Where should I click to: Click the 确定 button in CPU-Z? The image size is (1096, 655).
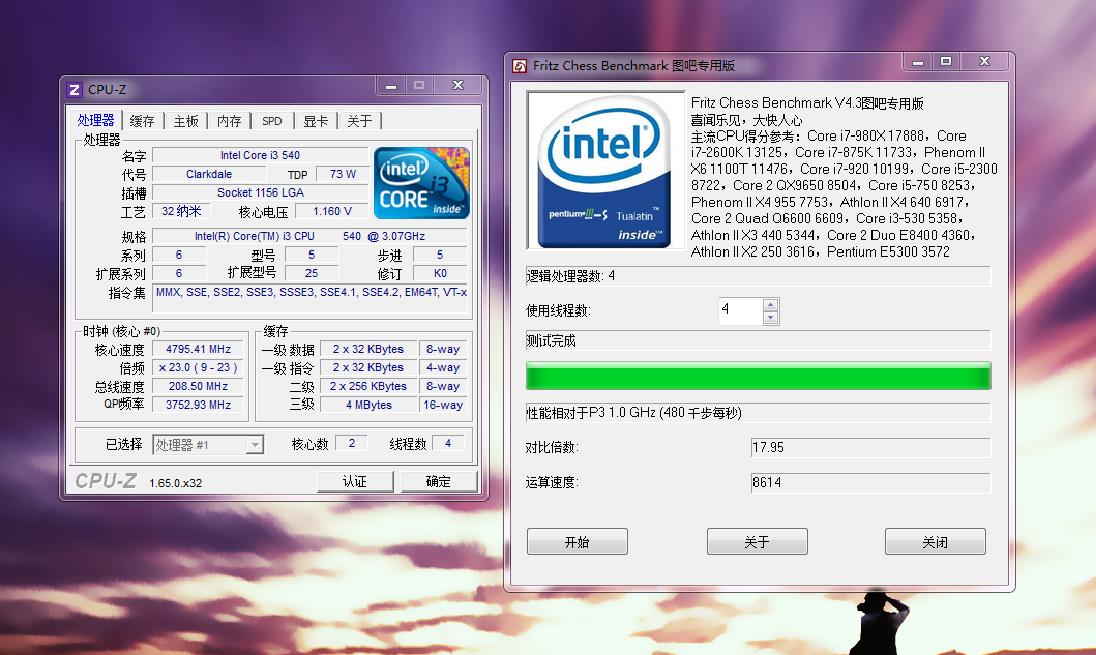click(438, 482)
